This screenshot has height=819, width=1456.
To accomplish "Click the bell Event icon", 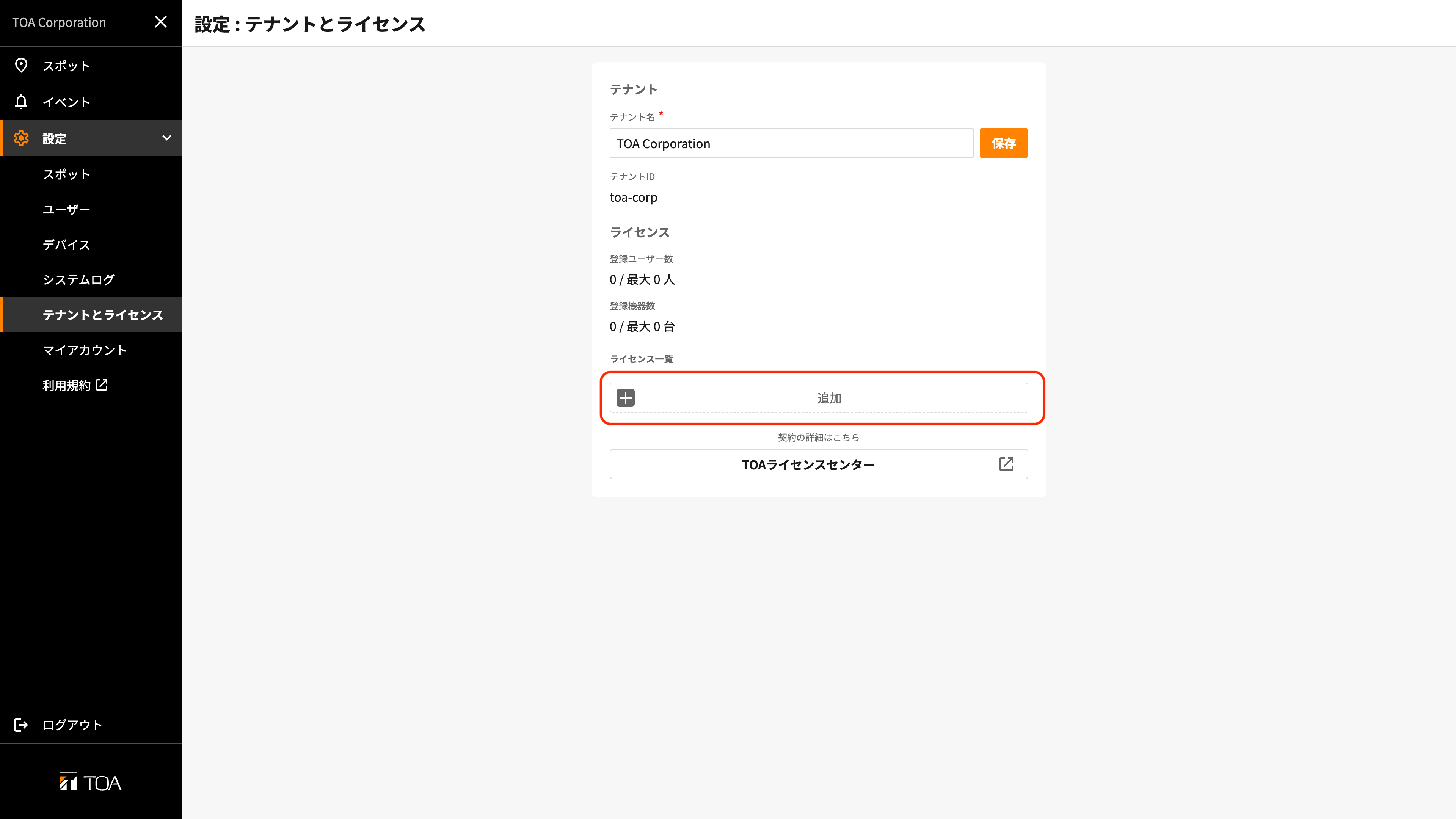I will click(21, 102).
